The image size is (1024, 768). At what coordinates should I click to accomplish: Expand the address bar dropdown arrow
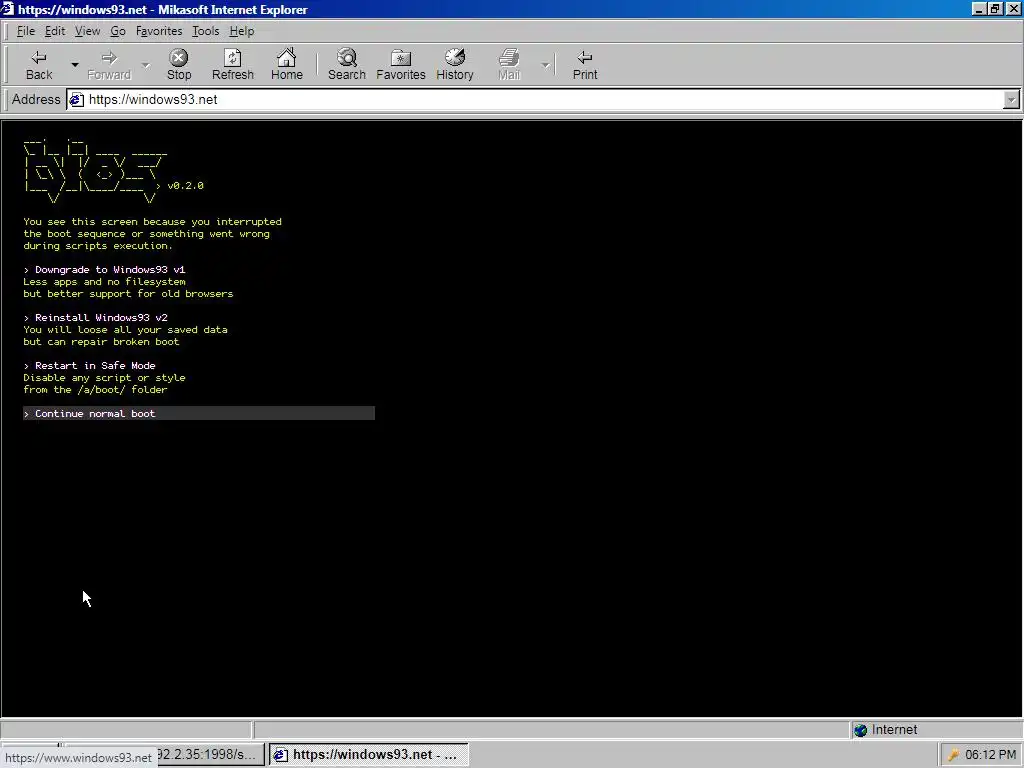coord(1011,99)
